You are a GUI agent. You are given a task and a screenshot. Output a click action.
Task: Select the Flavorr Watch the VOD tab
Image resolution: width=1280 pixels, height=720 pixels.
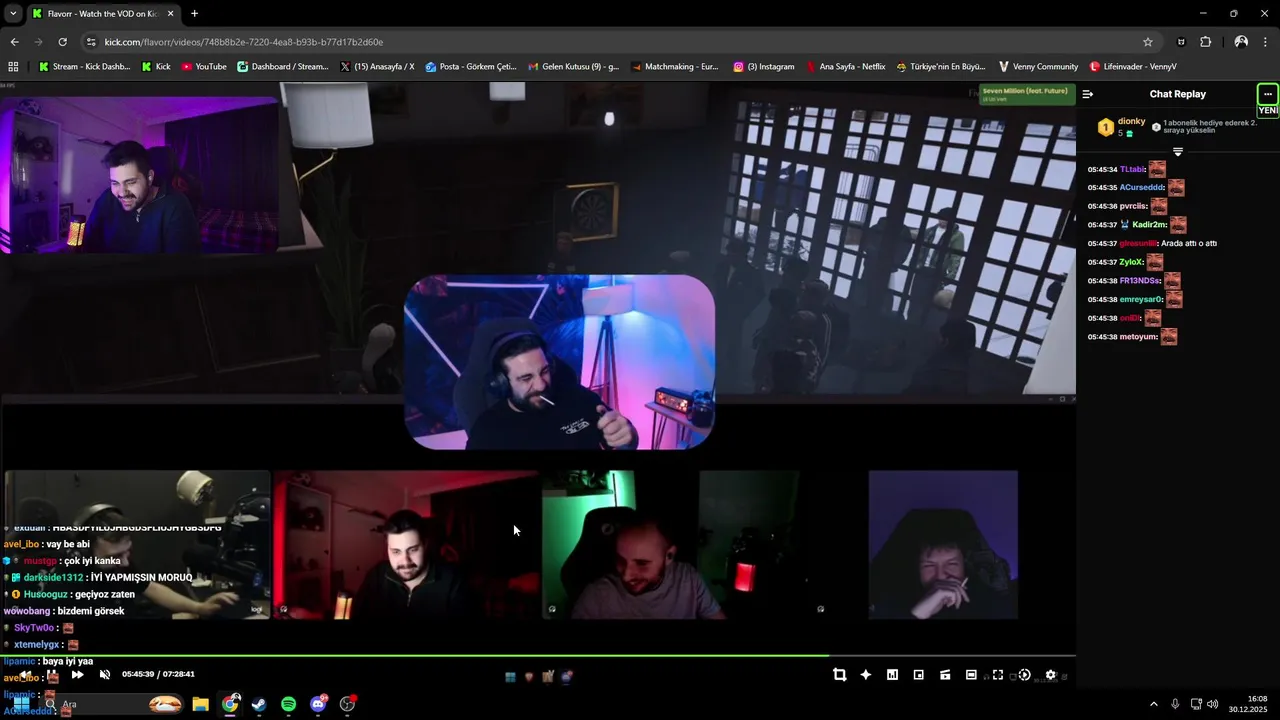click(x=103, y=14)
